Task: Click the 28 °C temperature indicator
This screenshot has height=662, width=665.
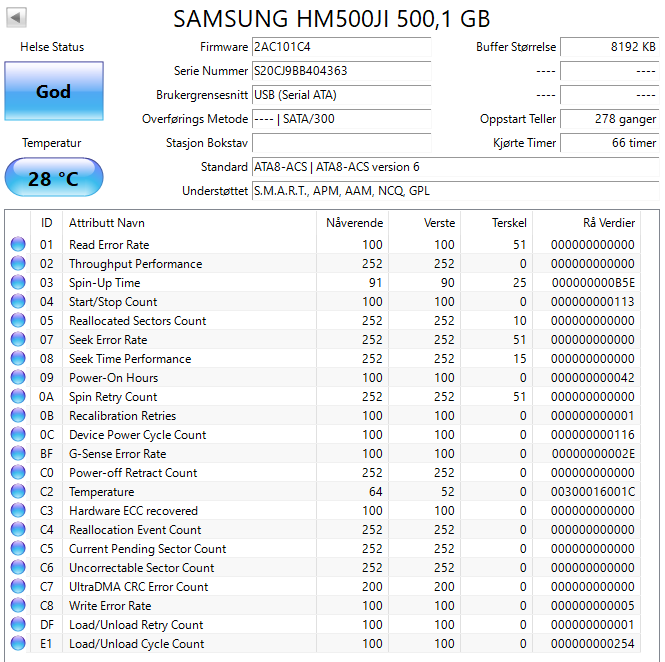Action: [53, 179]
